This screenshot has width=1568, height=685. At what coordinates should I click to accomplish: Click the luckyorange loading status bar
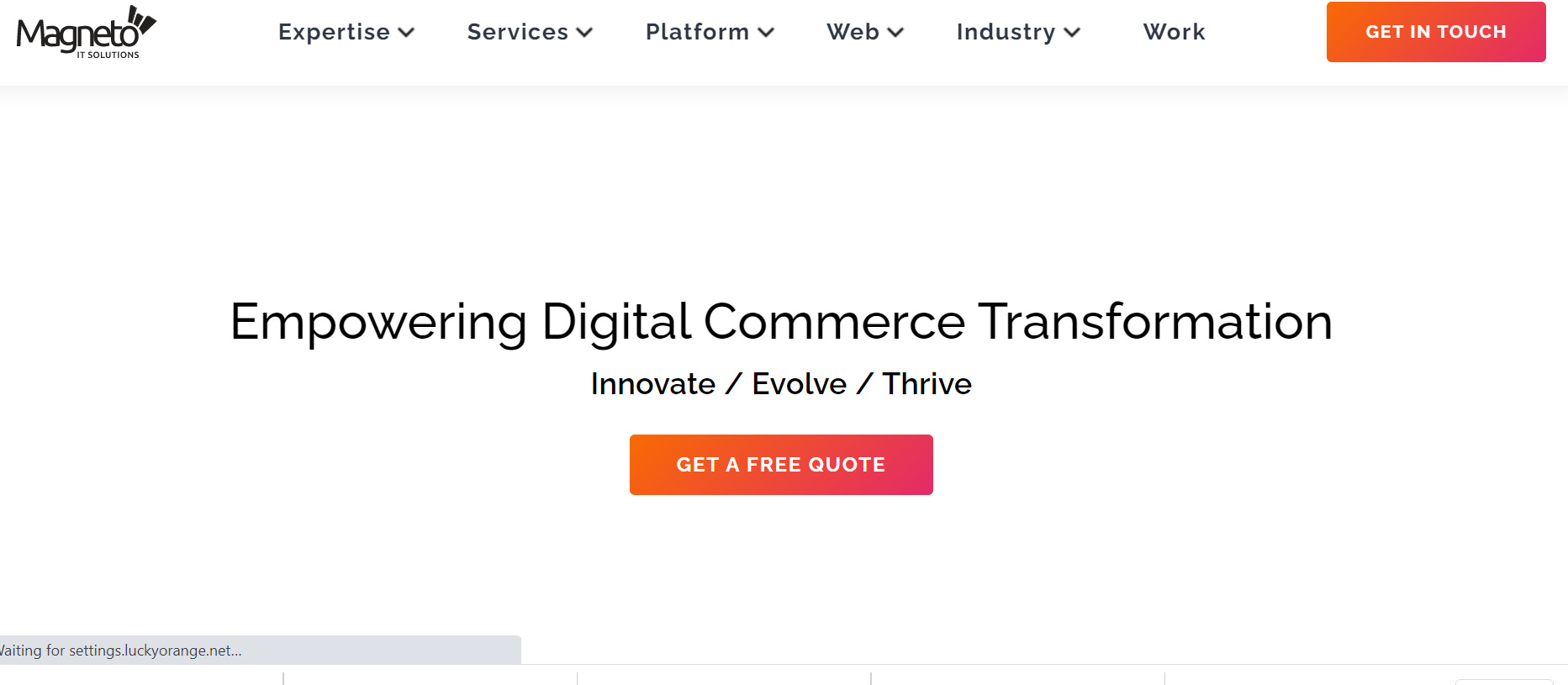click(x=261, y=650)
